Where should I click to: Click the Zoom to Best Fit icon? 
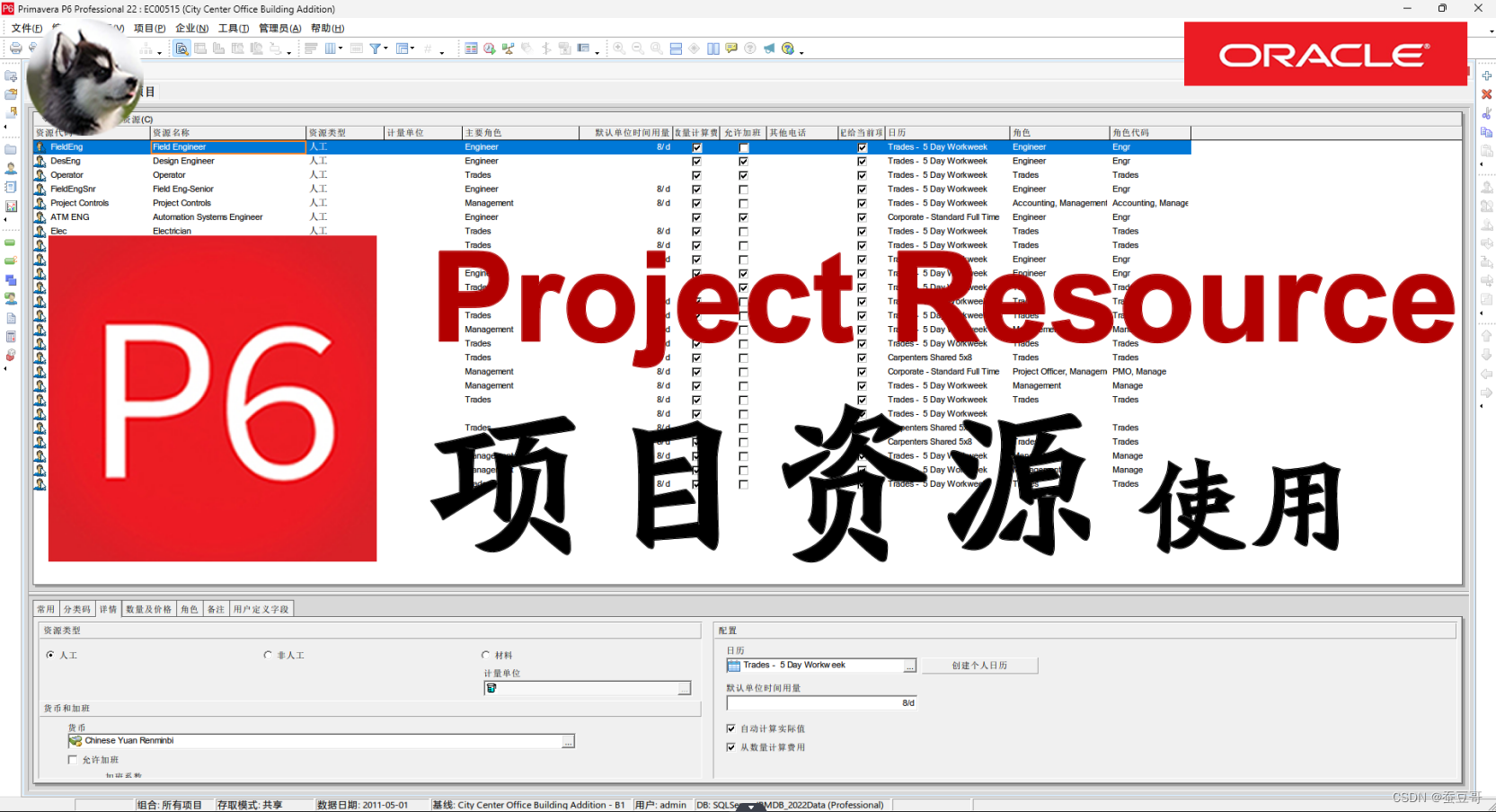coord(657,49)
